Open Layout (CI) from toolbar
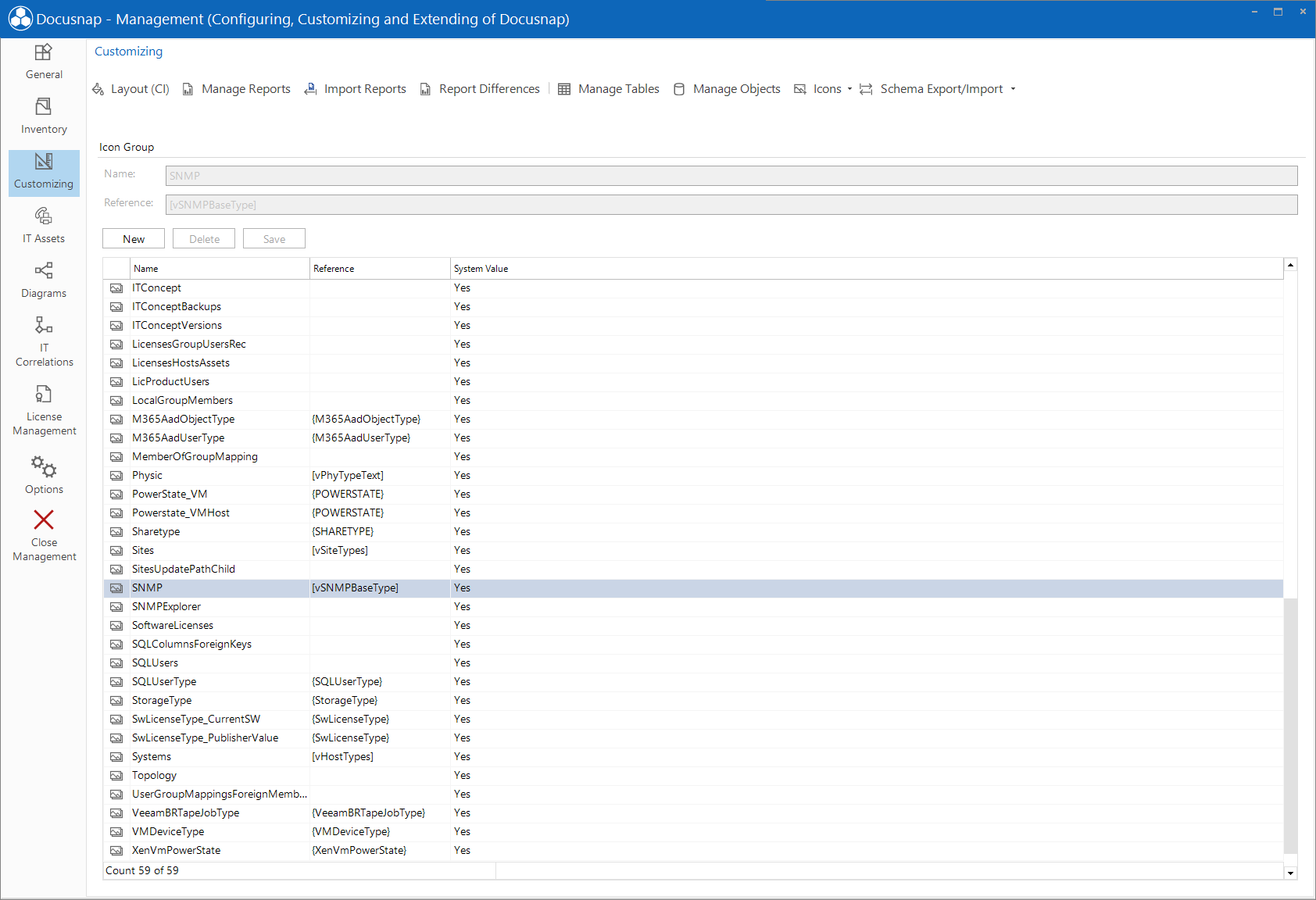The image size is (1316, 900). [x=131, y=89]
